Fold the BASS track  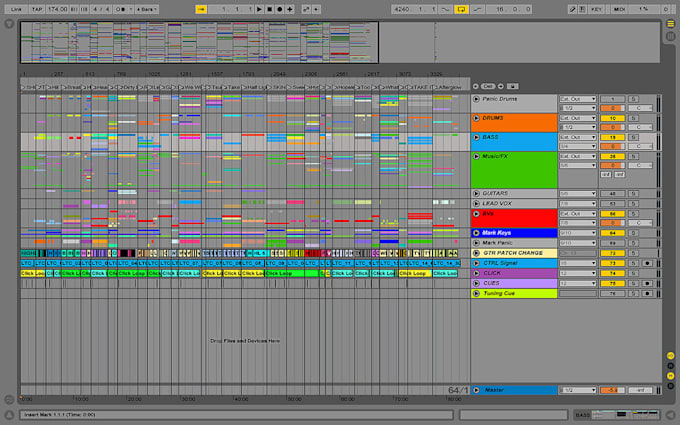[x=476, y=137]
